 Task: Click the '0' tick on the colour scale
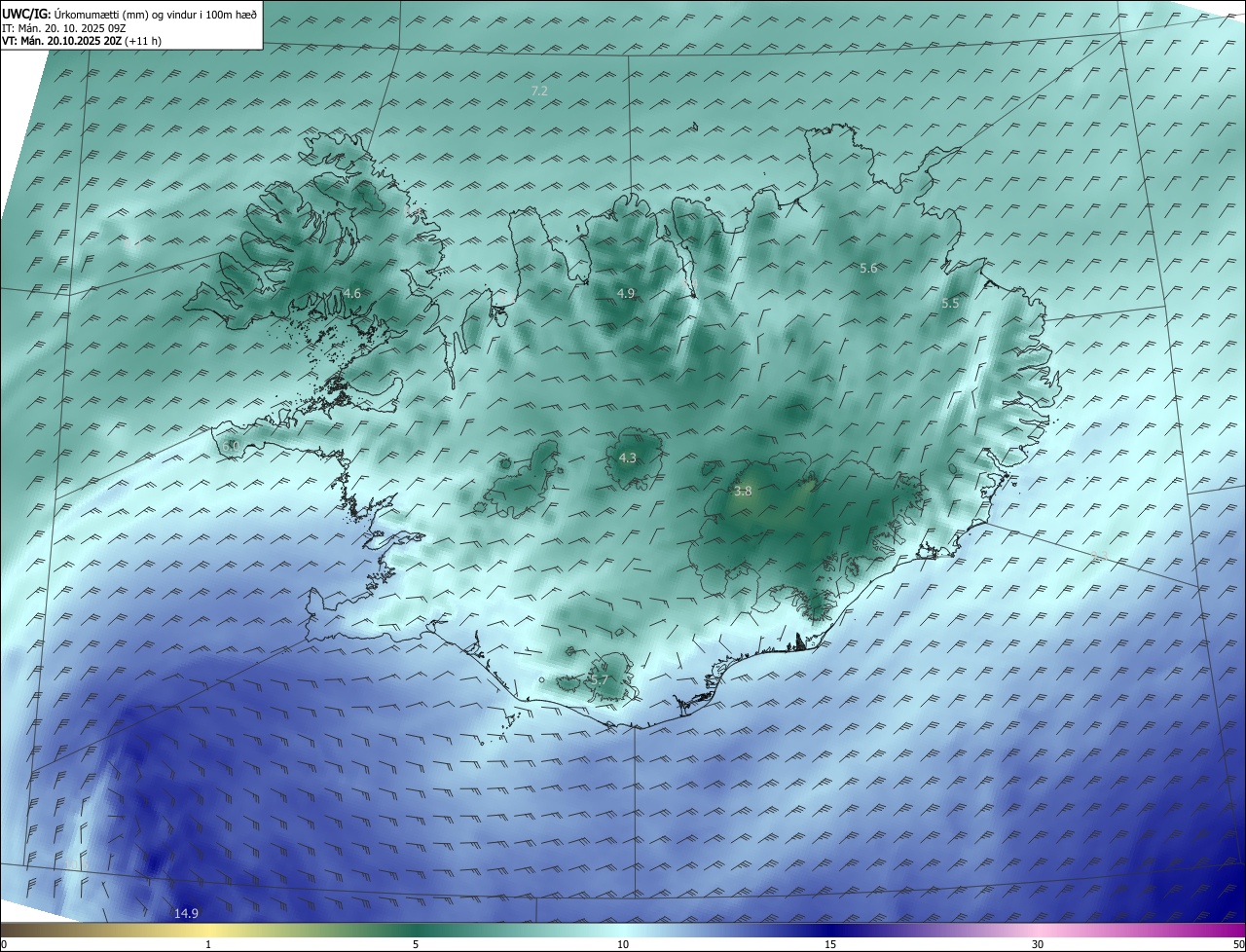[x=4, y=944]
